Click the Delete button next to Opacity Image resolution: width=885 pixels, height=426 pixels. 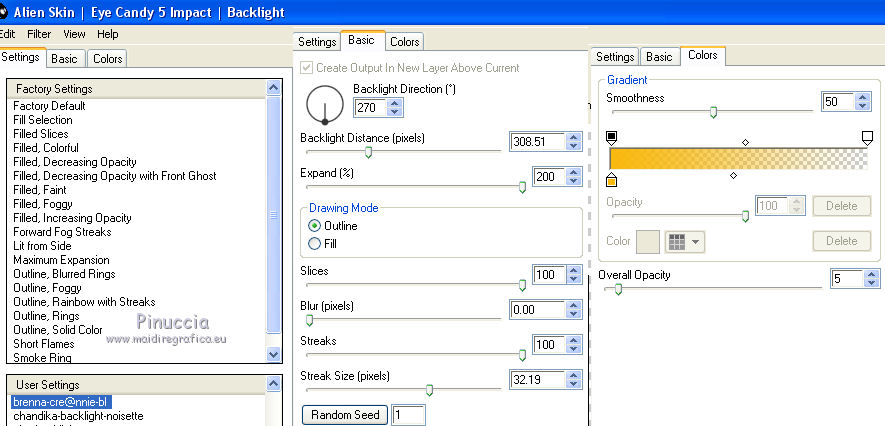pyautogui.click(x=842, y=206)
